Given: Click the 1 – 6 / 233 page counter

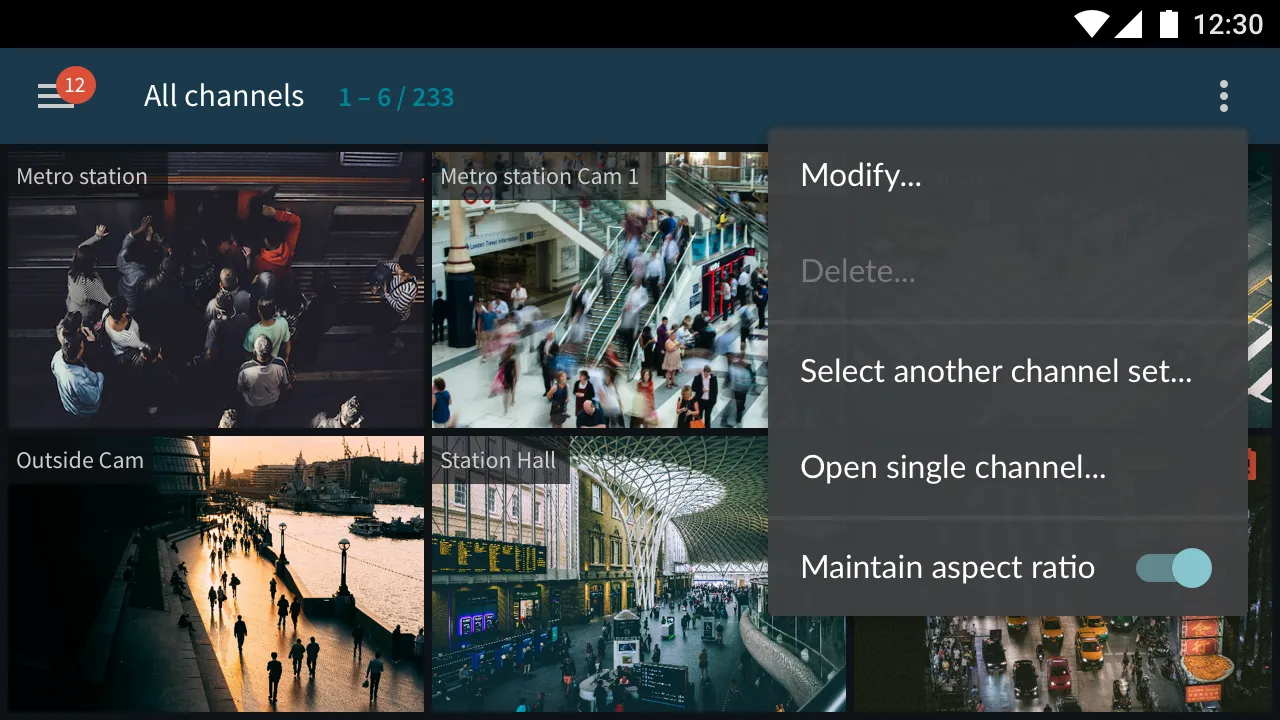Looking at the screenshot, I should pyautogui.click(x=396, y=98).
